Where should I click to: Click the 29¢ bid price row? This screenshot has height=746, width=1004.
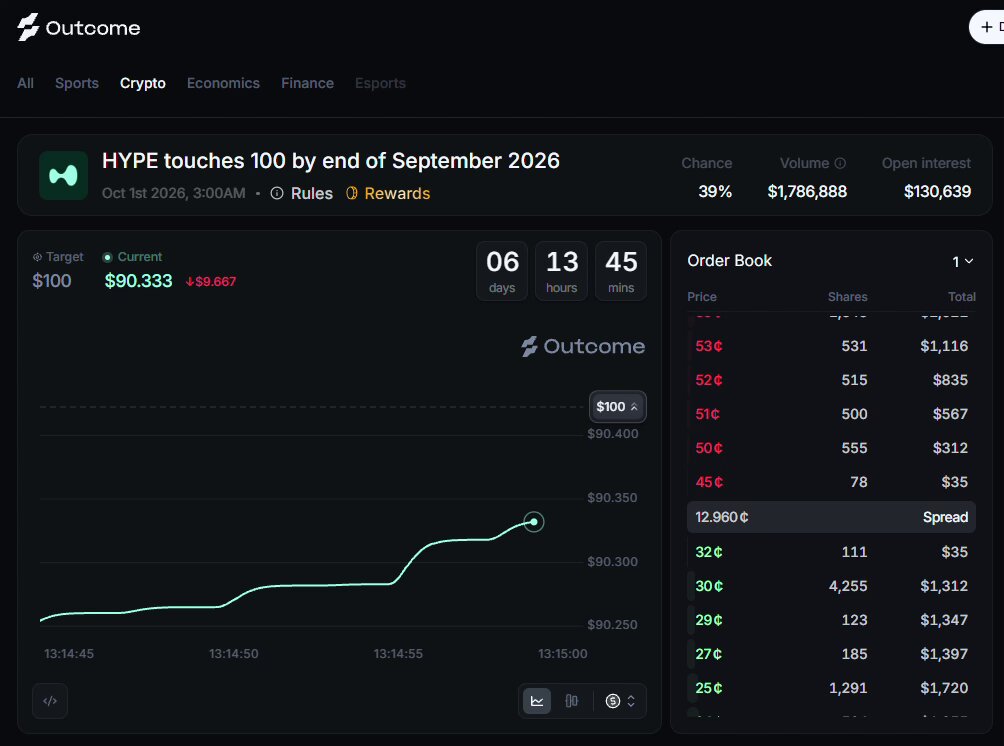(831, 620)
